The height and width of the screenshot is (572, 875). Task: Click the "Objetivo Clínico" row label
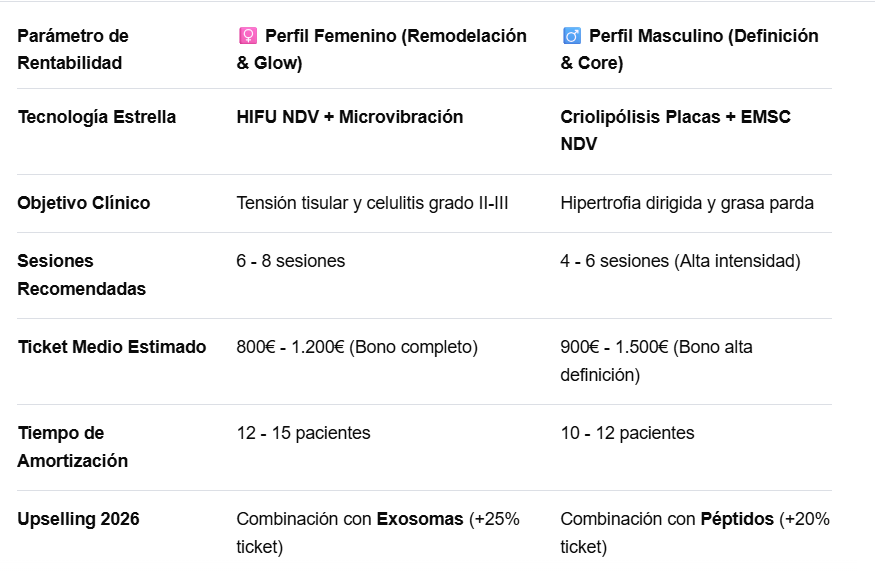point(84,203)
